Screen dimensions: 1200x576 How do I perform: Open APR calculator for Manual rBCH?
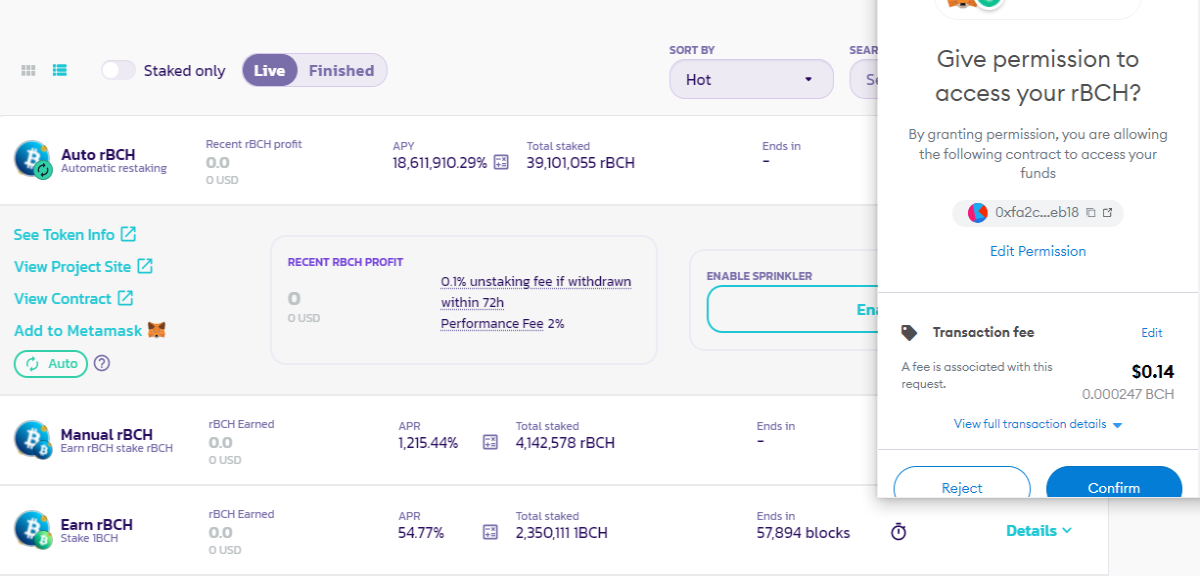click(490, 442)
